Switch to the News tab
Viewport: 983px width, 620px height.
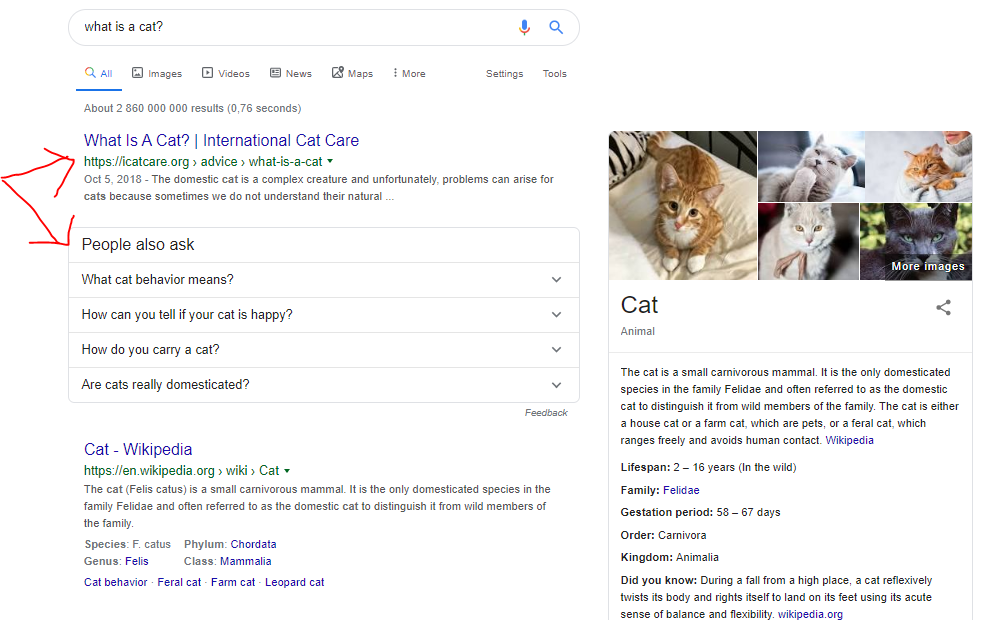click(290, 73)
